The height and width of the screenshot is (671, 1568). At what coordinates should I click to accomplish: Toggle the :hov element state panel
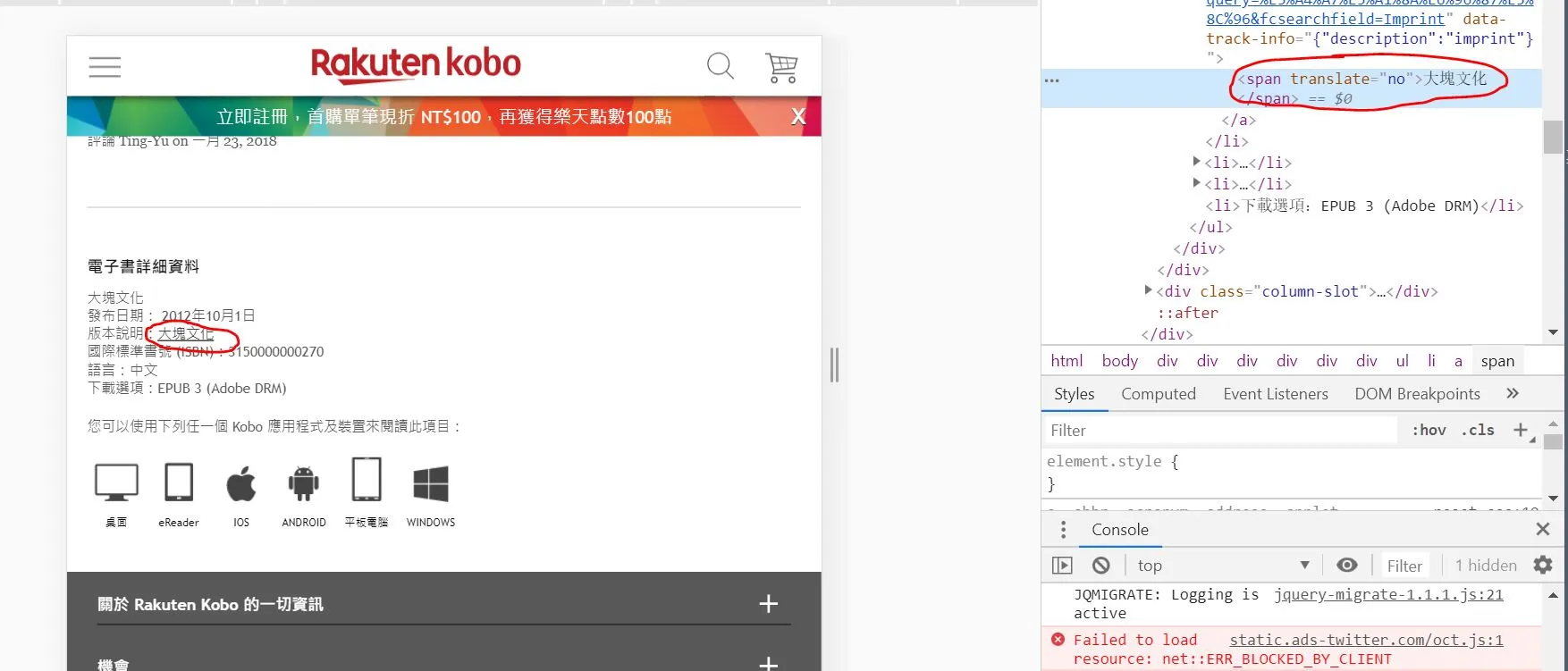(x=1429, y=430)
